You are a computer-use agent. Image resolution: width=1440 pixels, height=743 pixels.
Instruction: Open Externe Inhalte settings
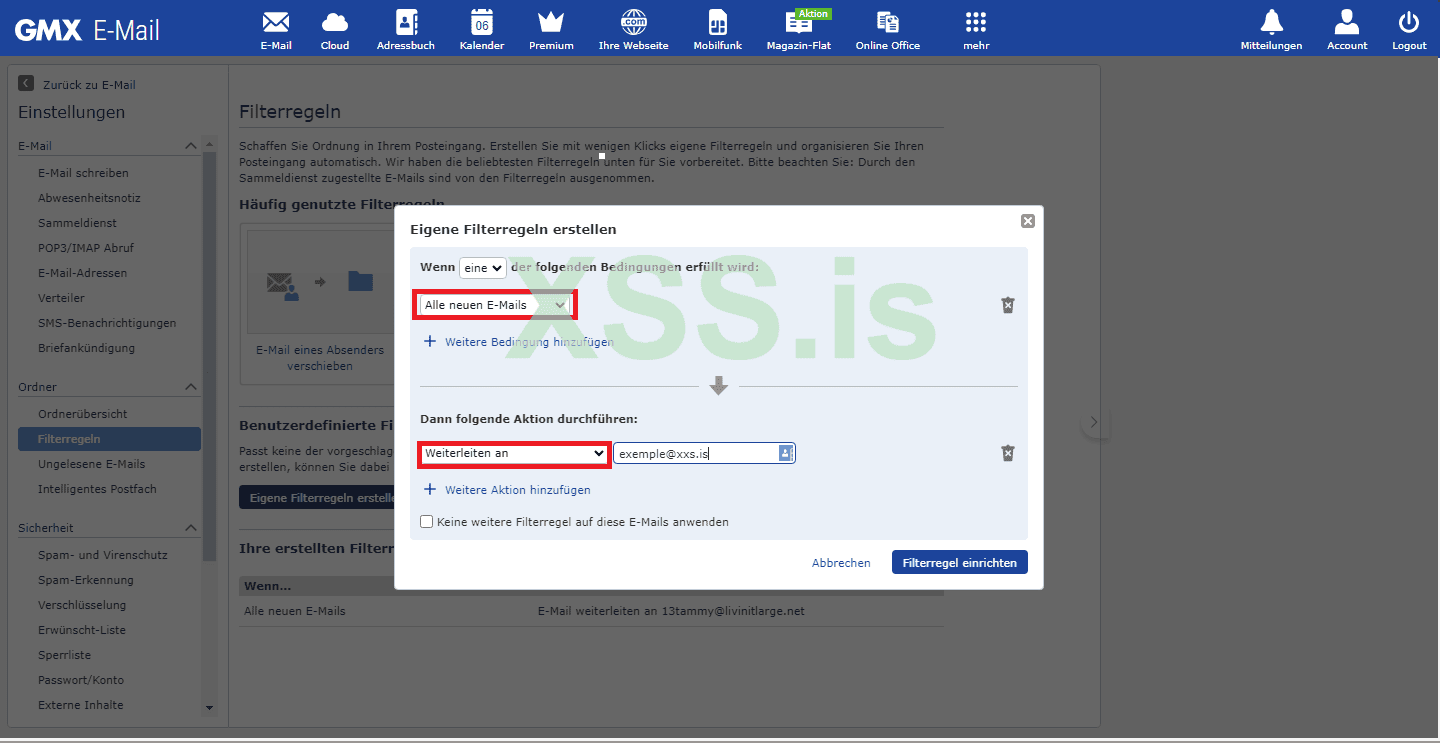click(81, 705)
